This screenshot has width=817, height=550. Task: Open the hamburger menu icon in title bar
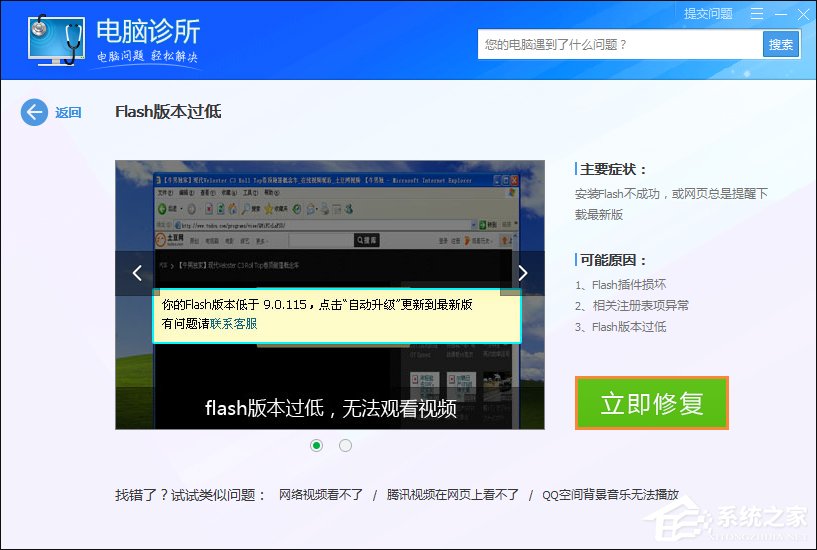[757, 14]
